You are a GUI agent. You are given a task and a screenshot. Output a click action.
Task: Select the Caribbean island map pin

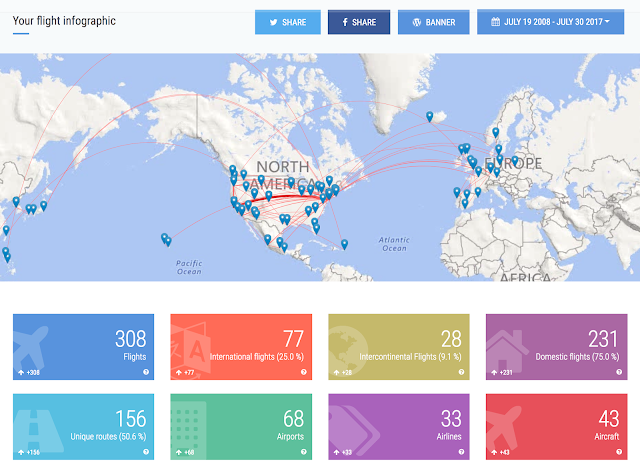344,244
